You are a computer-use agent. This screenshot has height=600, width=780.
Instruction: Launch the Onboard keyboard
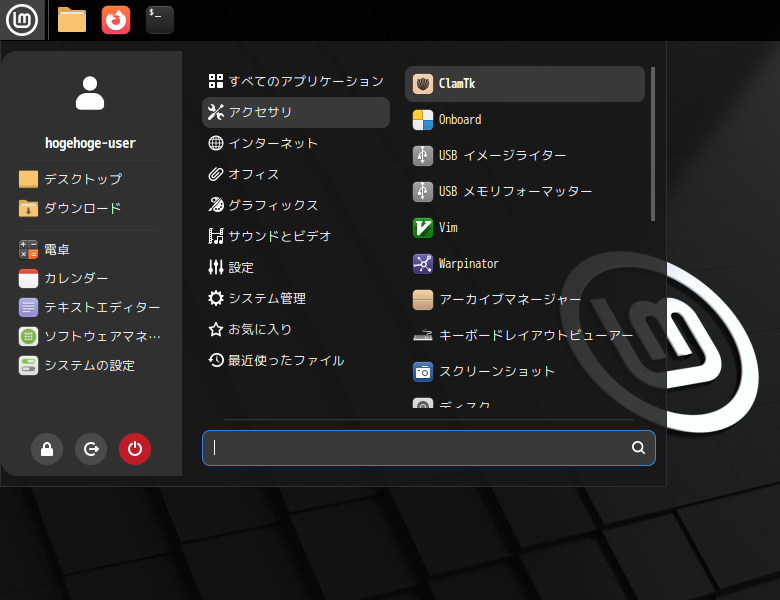525,120
